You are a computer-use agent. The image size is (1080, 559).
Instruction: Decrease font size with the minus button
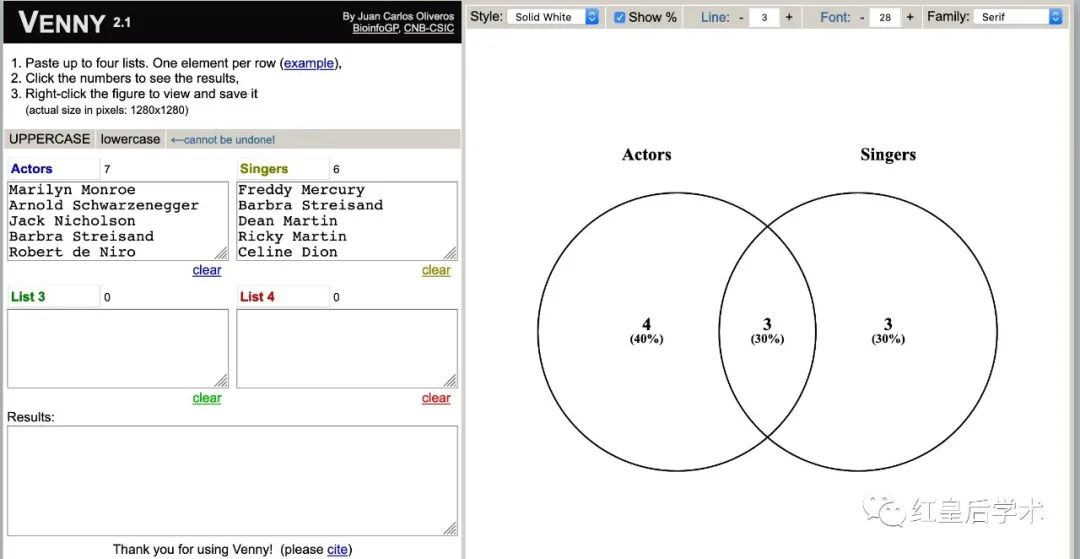click(862, 17)
